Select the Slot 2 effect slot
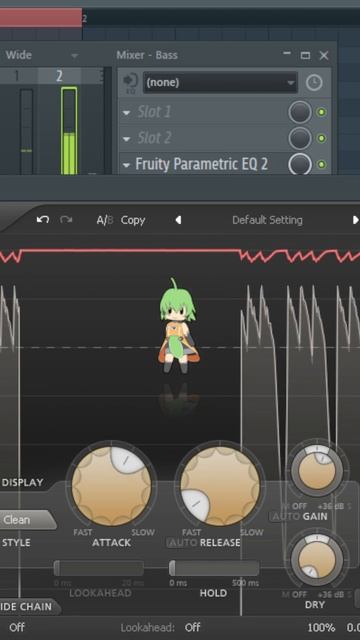Image resolution: width=360 pixels, height=640 pixels. (154, 138)
